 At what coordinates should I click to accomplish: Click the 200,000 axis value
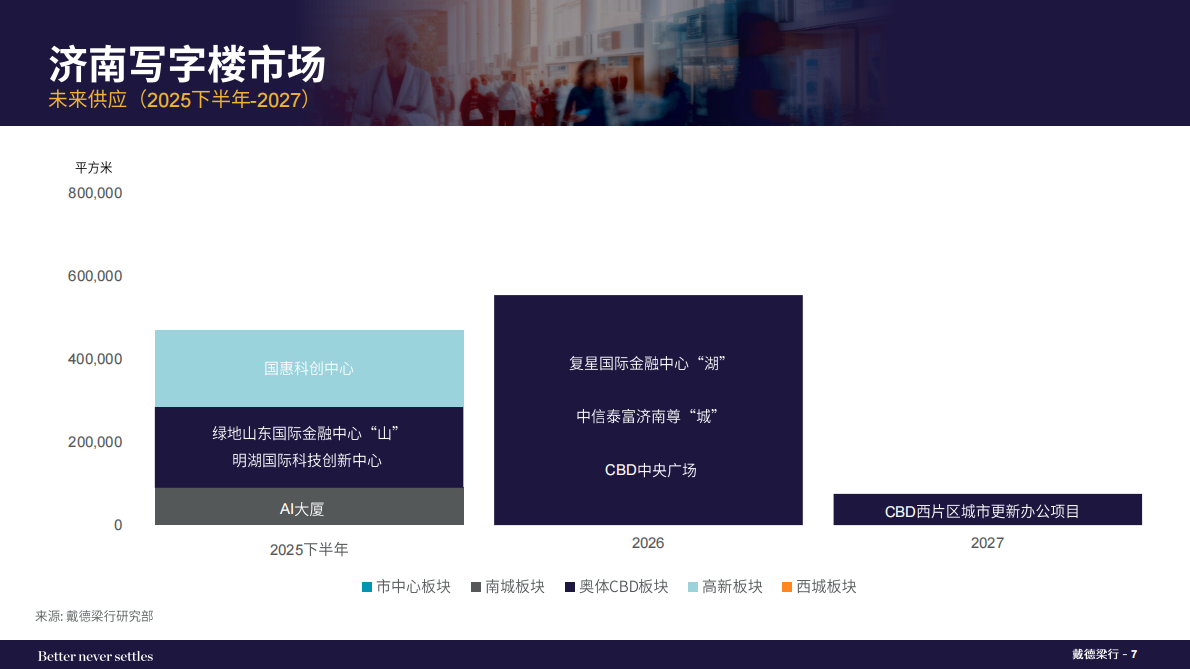[95, 442]
